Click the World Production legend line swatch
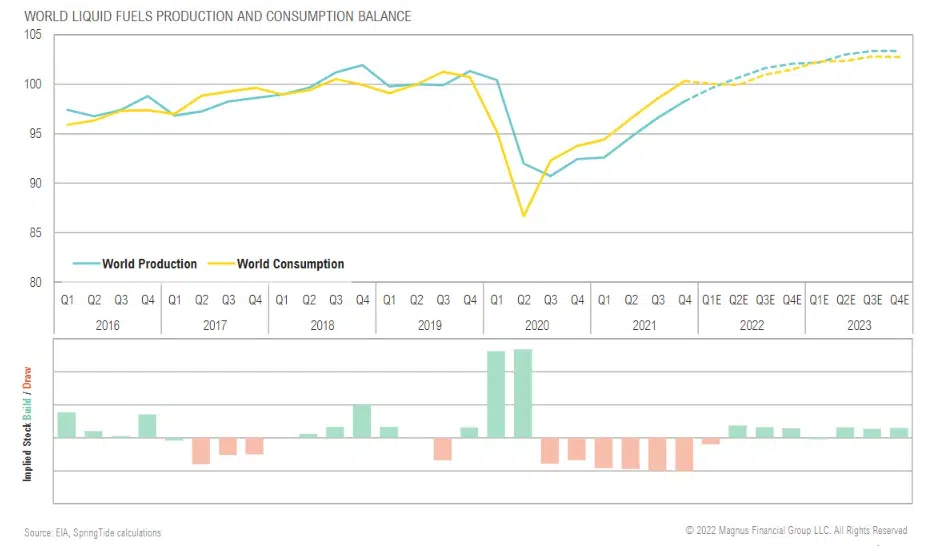926x546 pixels. [x=85, y=264]
